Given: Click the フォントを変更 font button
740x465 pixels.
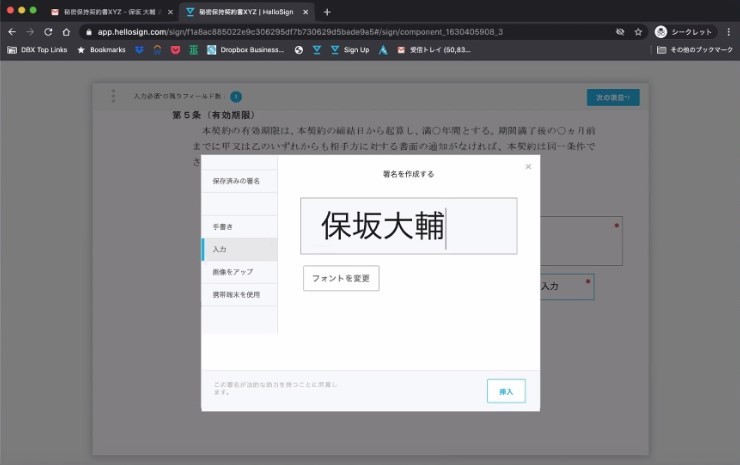Looking at the screenshot, I should point(341,278).
